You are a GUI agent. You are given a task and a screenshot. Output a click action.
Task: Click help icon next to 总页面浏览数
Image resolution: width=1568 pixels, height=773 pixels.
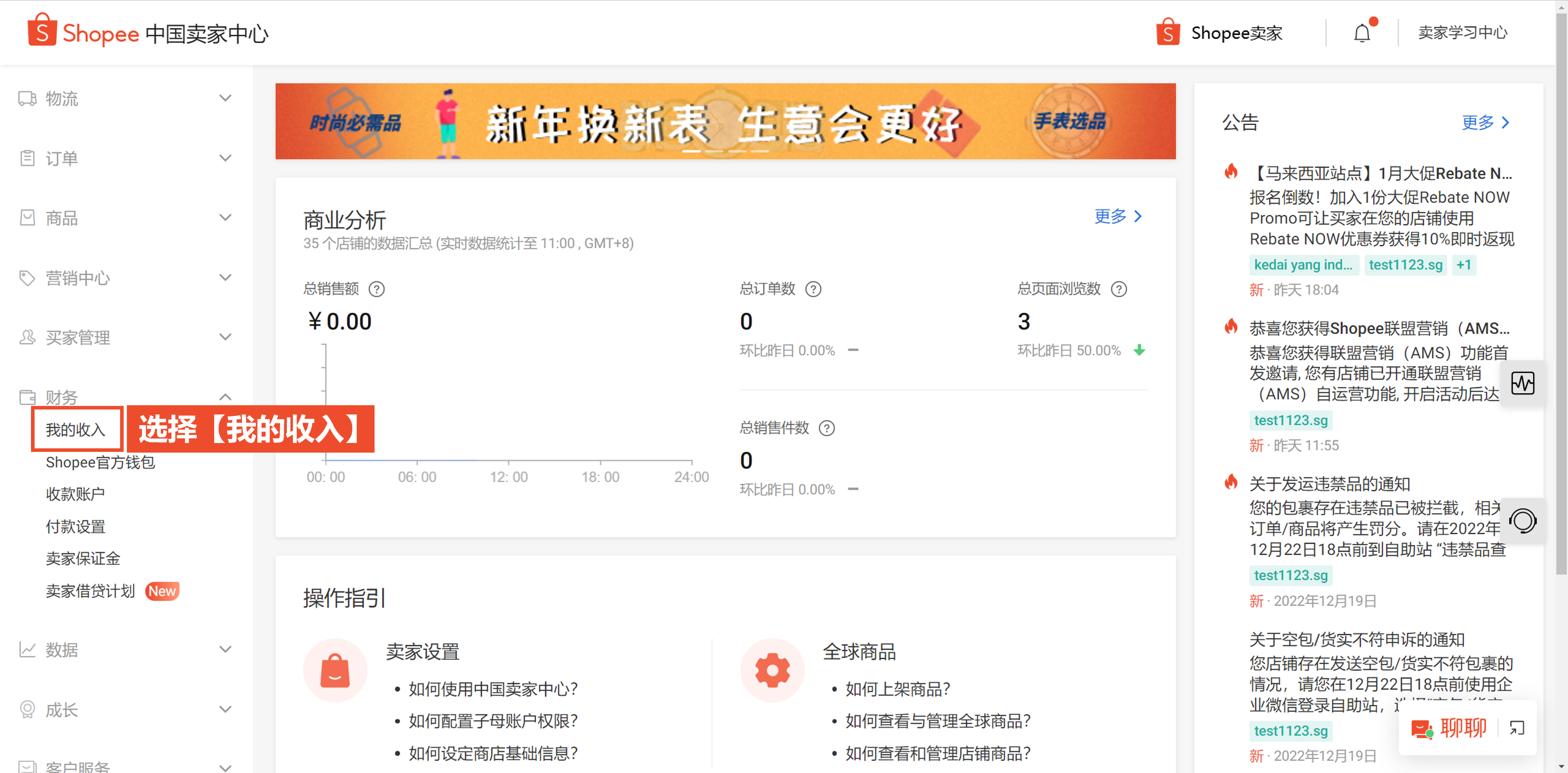1119,289
